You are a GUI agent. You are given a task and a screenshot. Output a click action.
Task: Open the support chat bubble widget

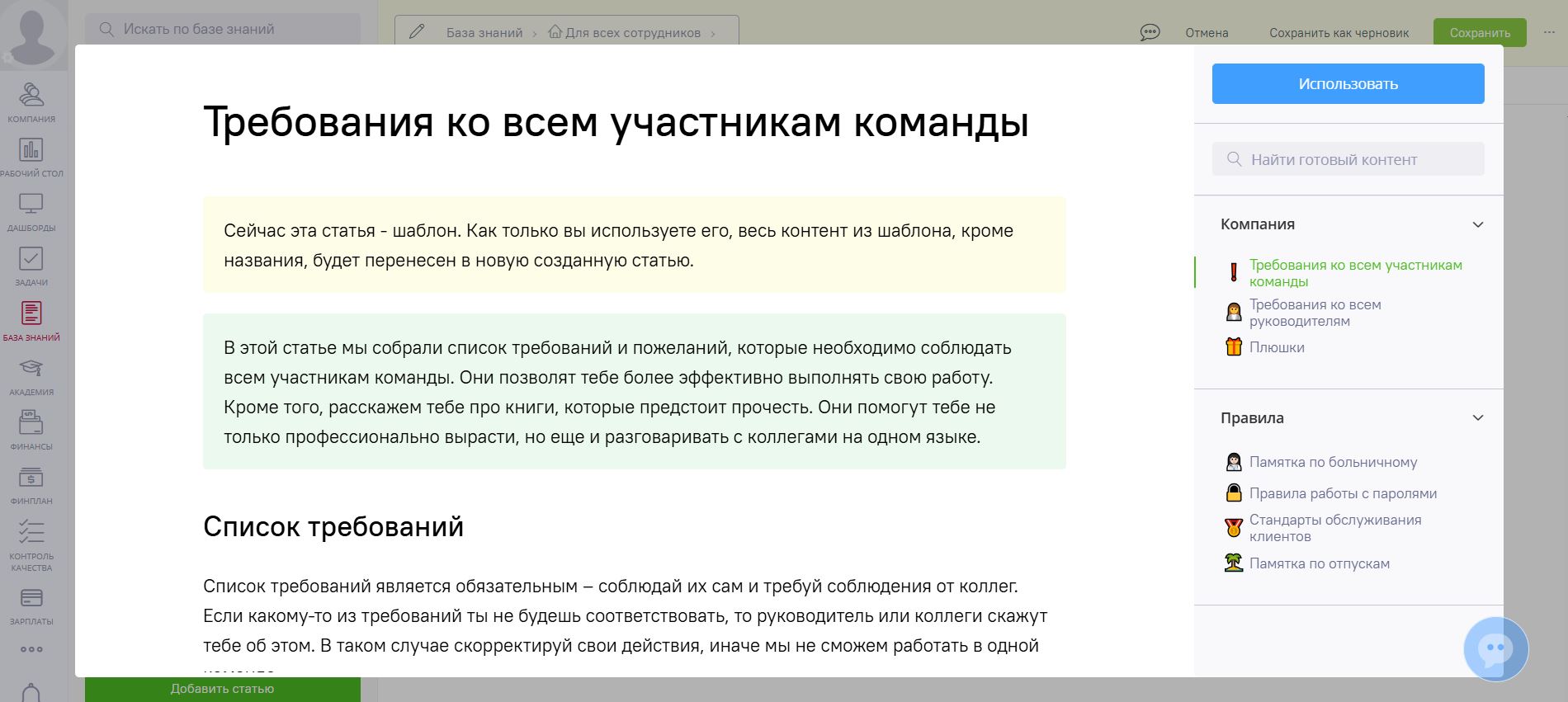pyautogui.click(x=1496, y=649)
